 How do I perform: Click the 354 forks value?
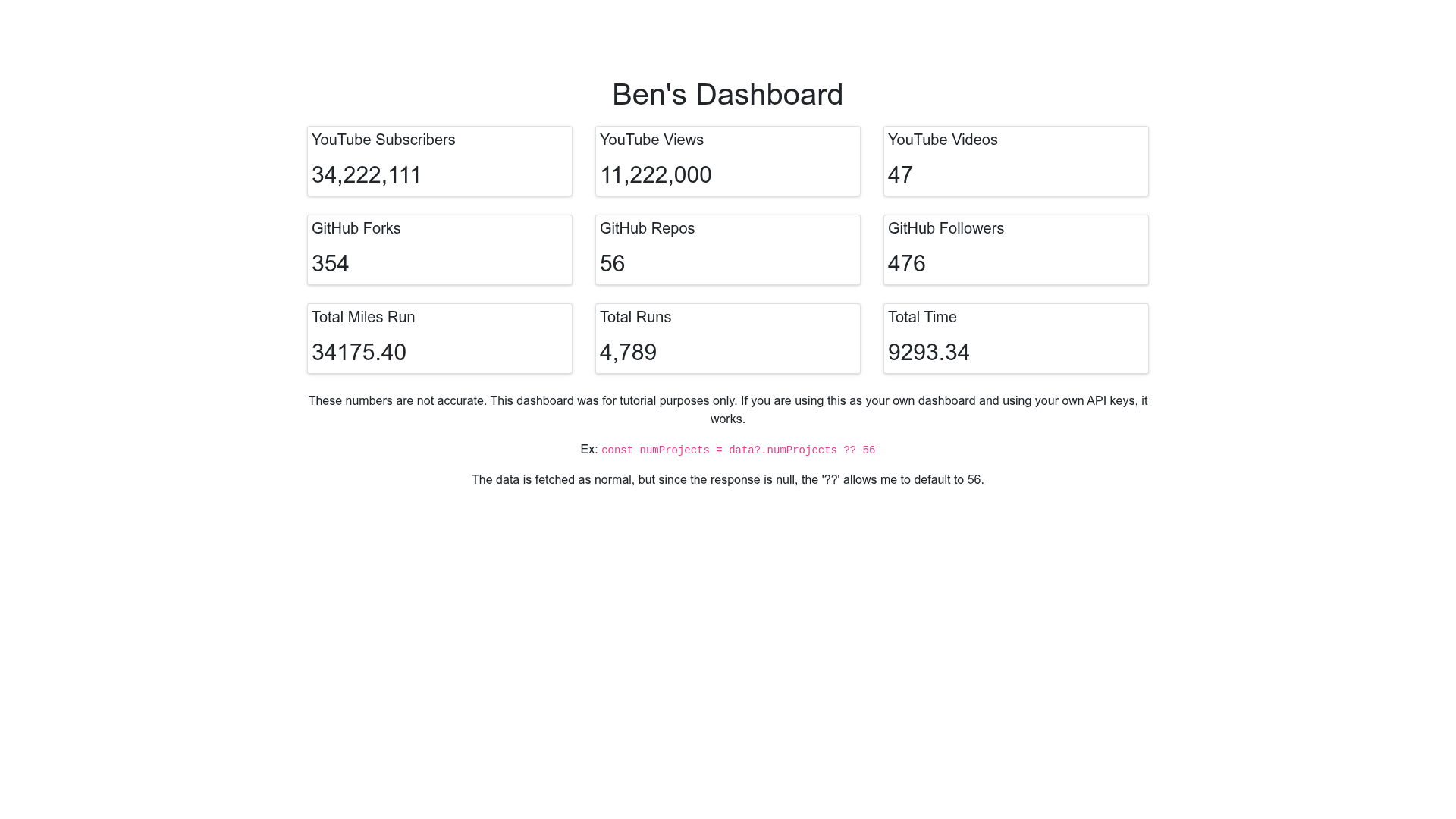pos(330,264)
